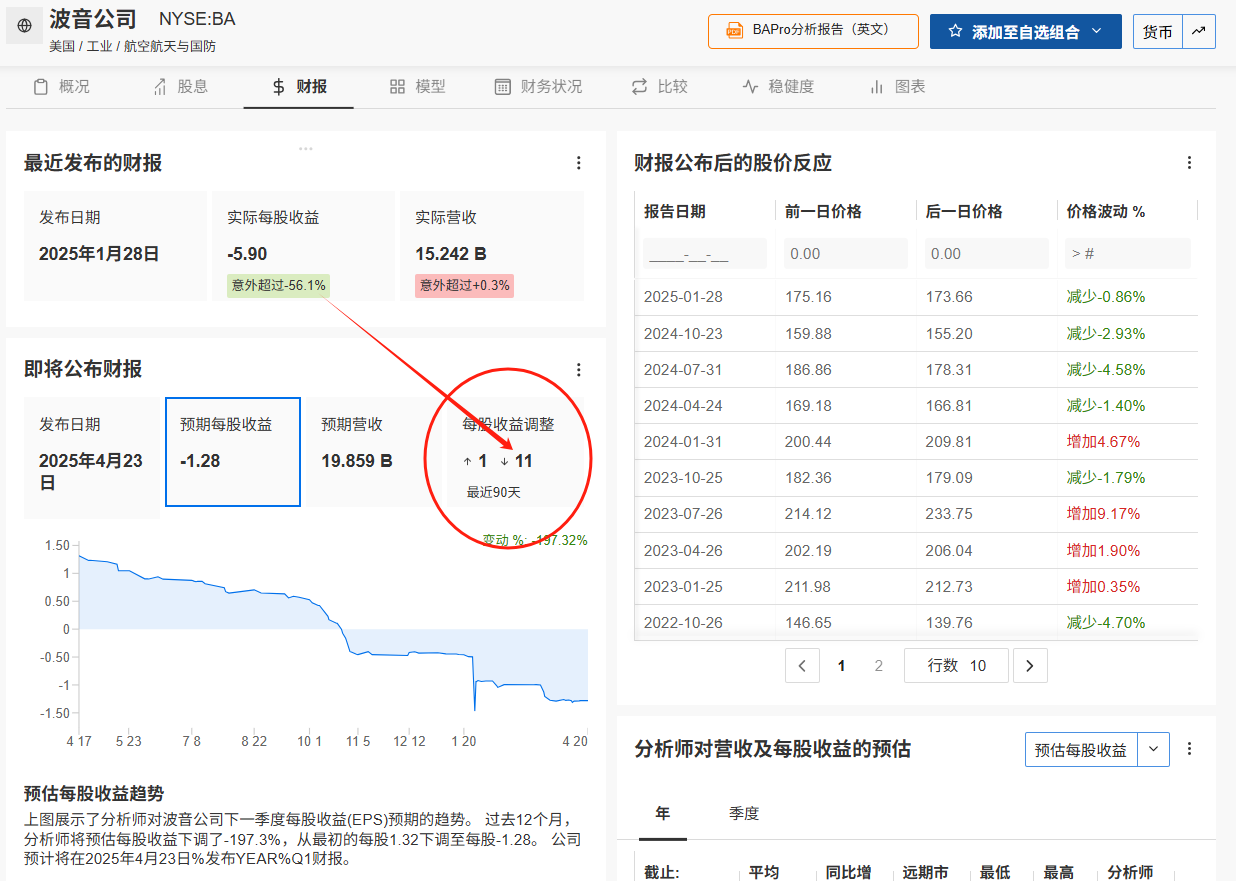The height and width of the screenshot is (881, 1236).
Task: Click the 减少-4.70% price change cell
Action: coord(1106,622)
